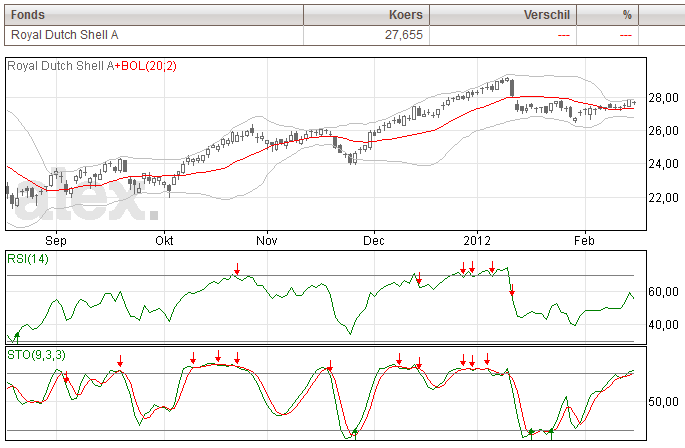Viewport: 685px width, 448px height.
Task: Select the Royal Dutch Shell A+BOL(20;2) chart title
Action: (92, 66)
